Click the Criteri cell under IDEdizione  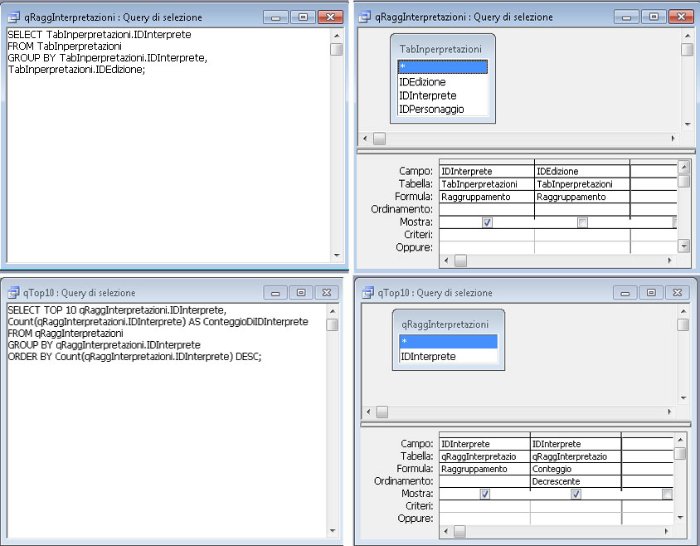pos(582,234)
